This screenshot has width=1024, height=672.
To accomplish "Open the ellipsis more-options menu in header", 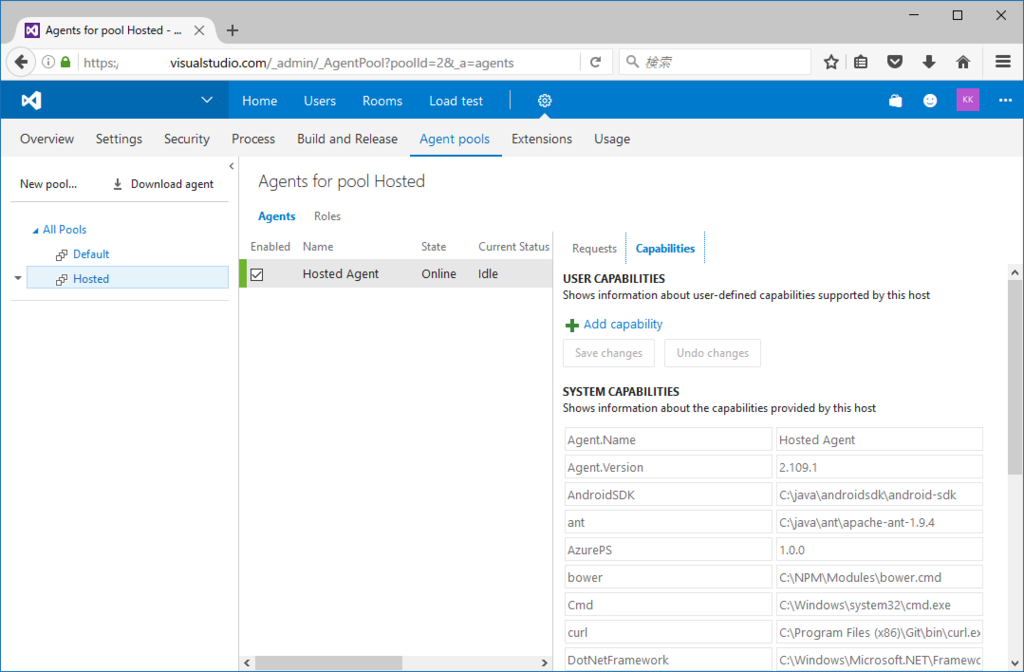I will (x=1005, y=101).
